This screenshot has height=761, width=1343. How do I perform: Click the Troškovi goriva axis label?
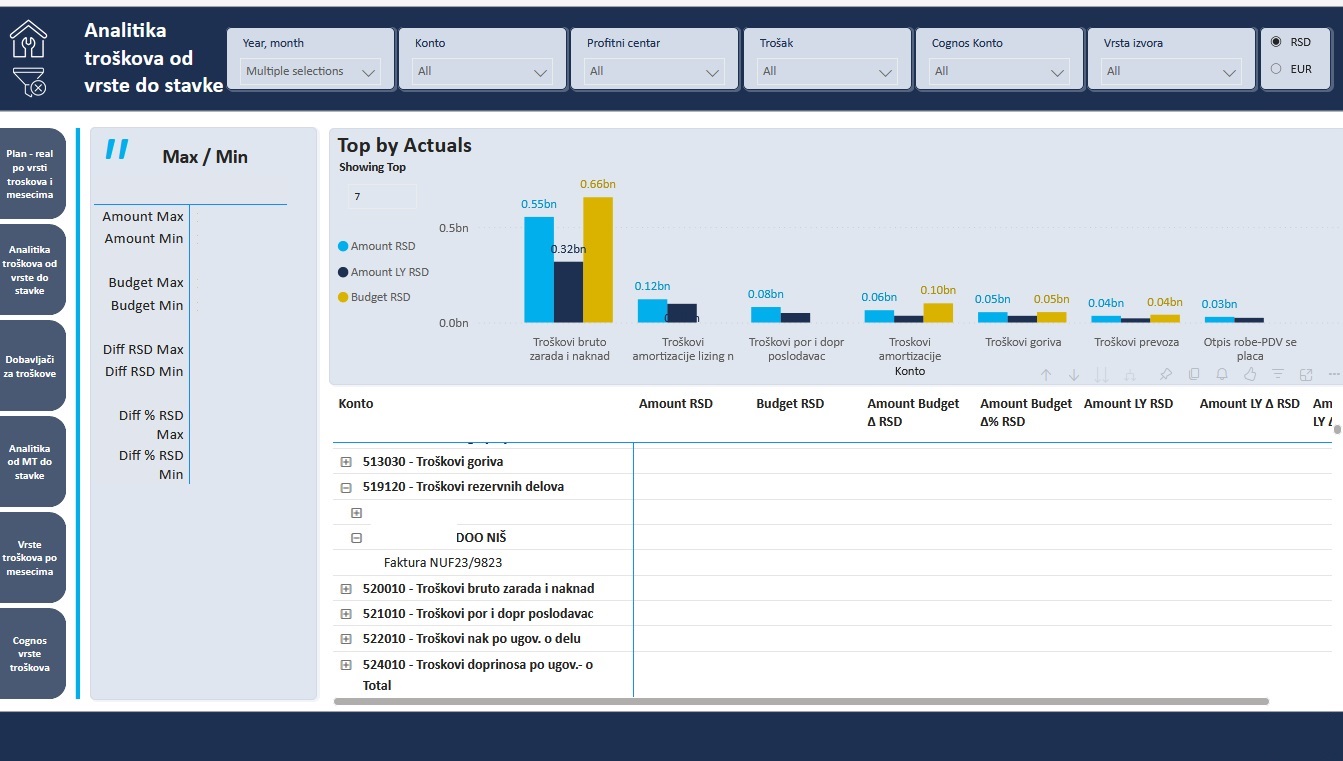point(1022,342)
